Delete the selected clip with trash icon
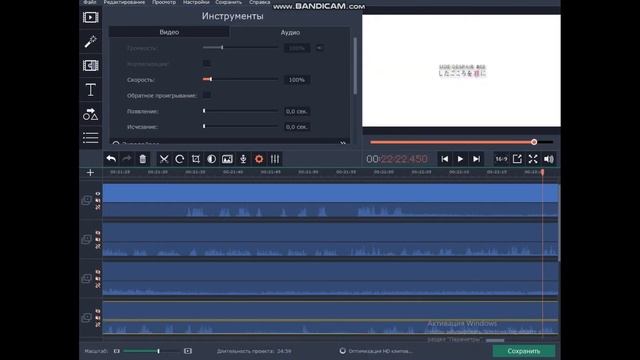The image size is (640, 360). tap(142, 159)
